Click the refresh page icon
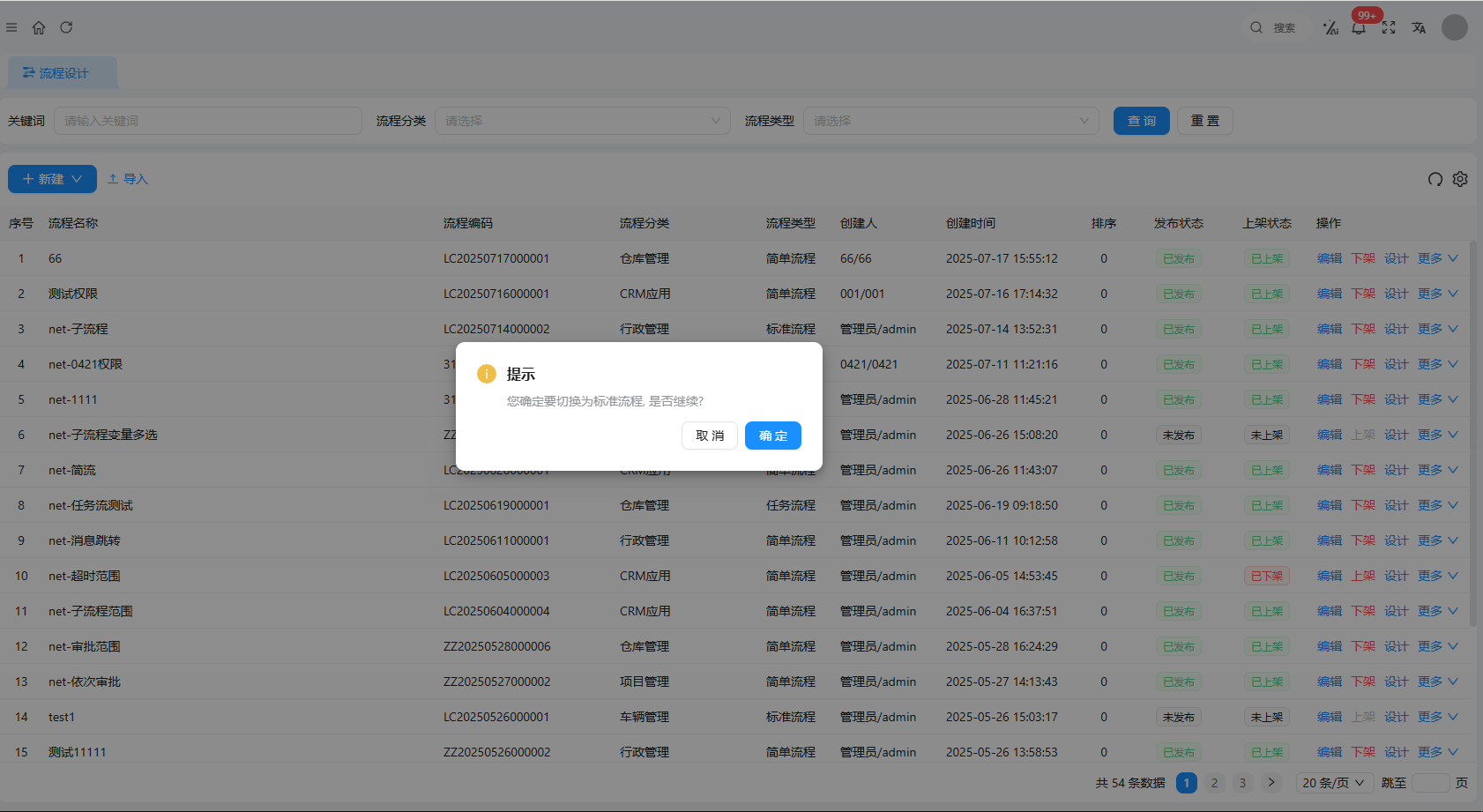The height and width of the screenshot is (812, 1483). point(66,27)
